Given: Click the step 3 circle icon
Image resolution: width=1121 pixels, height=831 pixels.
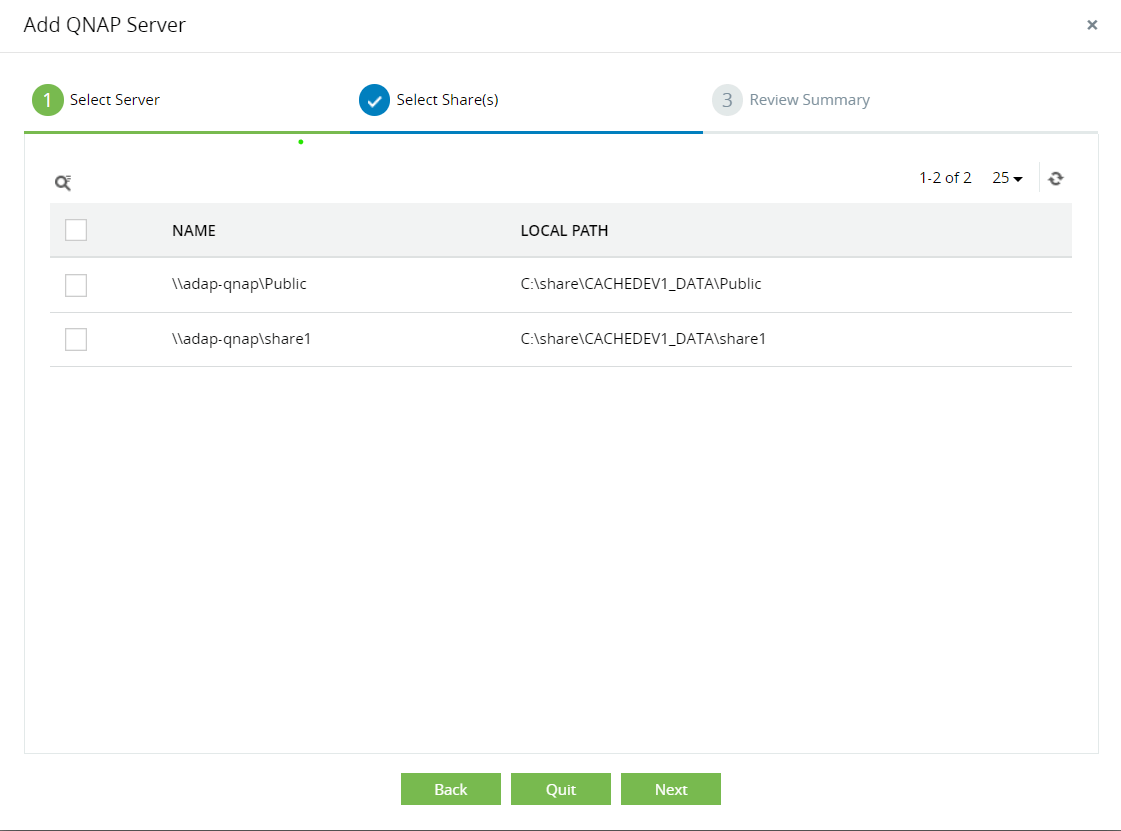Looking at the screenshot, I should (727, 100).
